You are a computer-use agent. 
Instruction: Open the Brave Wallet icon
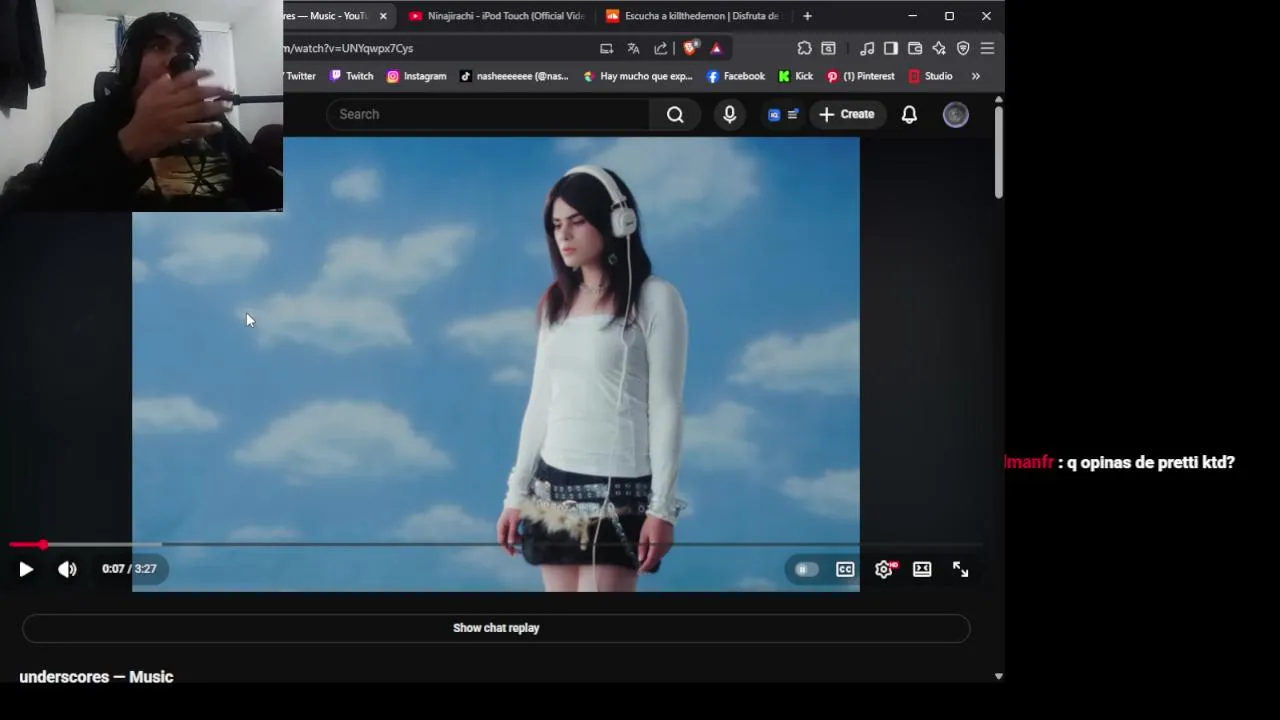point(914,48)
